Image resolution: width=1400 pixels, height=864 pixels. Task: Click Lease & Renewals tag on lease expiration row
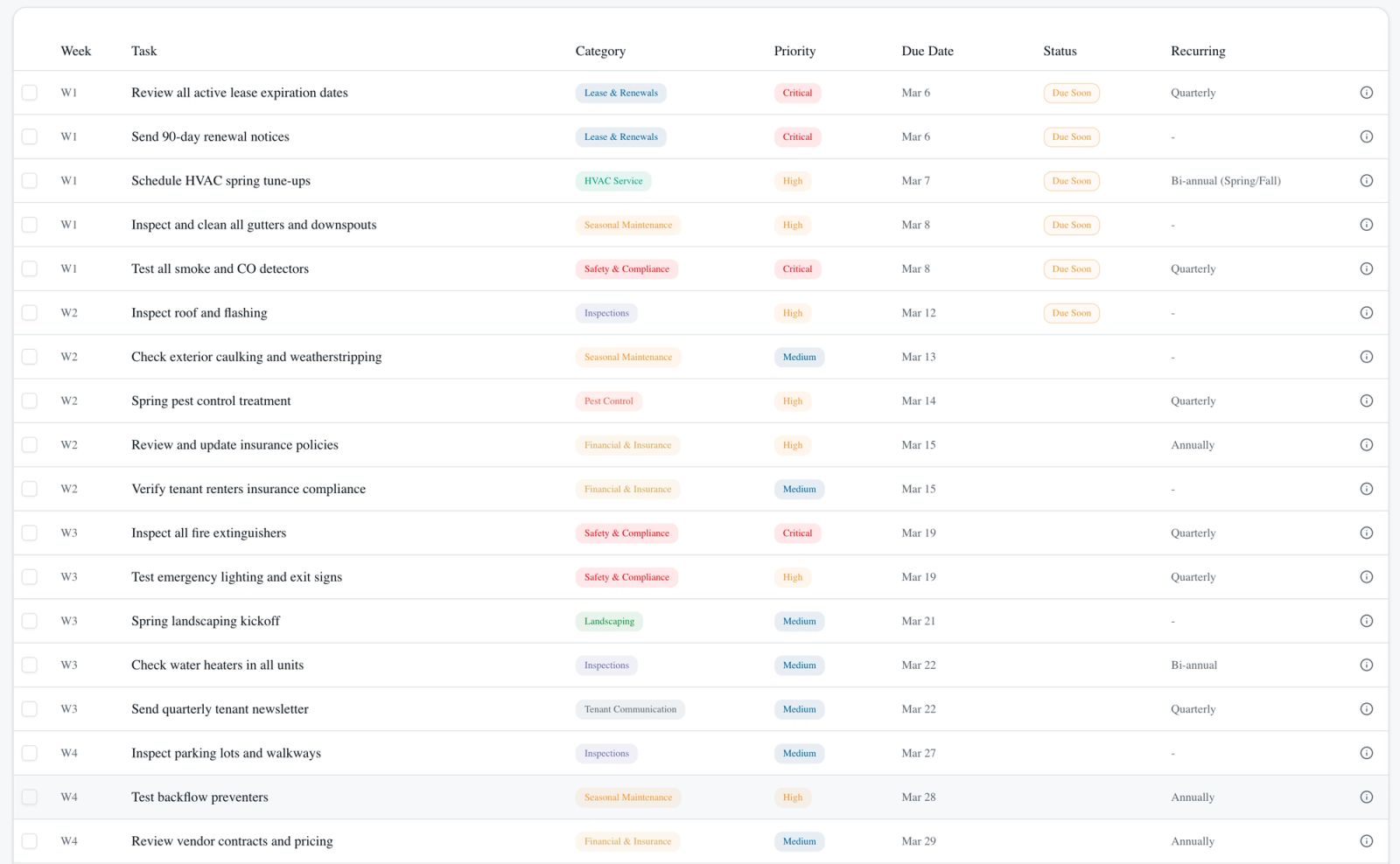point(620,93)
